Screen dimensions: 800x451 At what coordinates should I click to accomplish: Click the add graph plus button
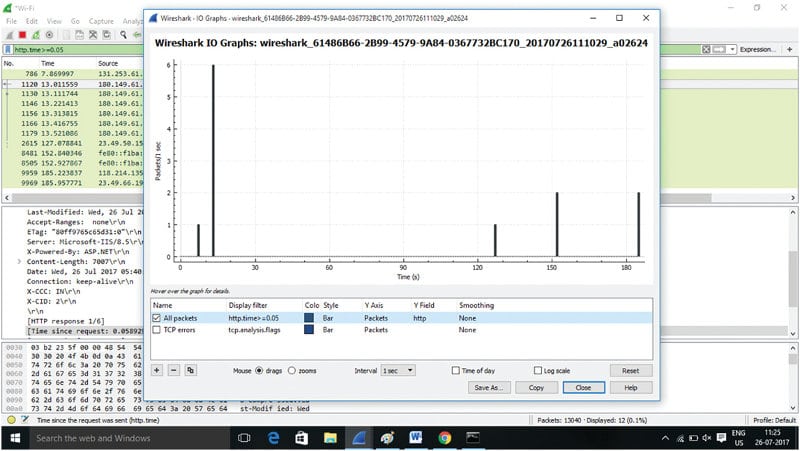(157, 370)
